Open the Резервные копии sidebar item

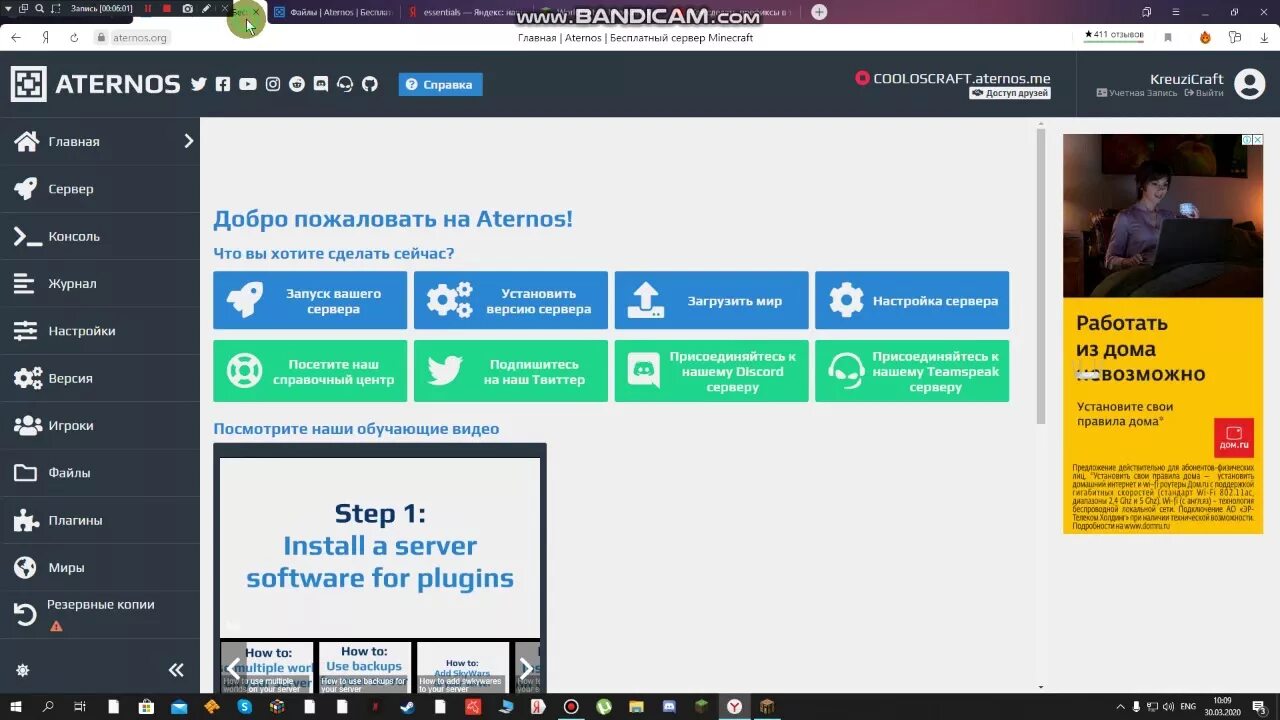point(100,615)
